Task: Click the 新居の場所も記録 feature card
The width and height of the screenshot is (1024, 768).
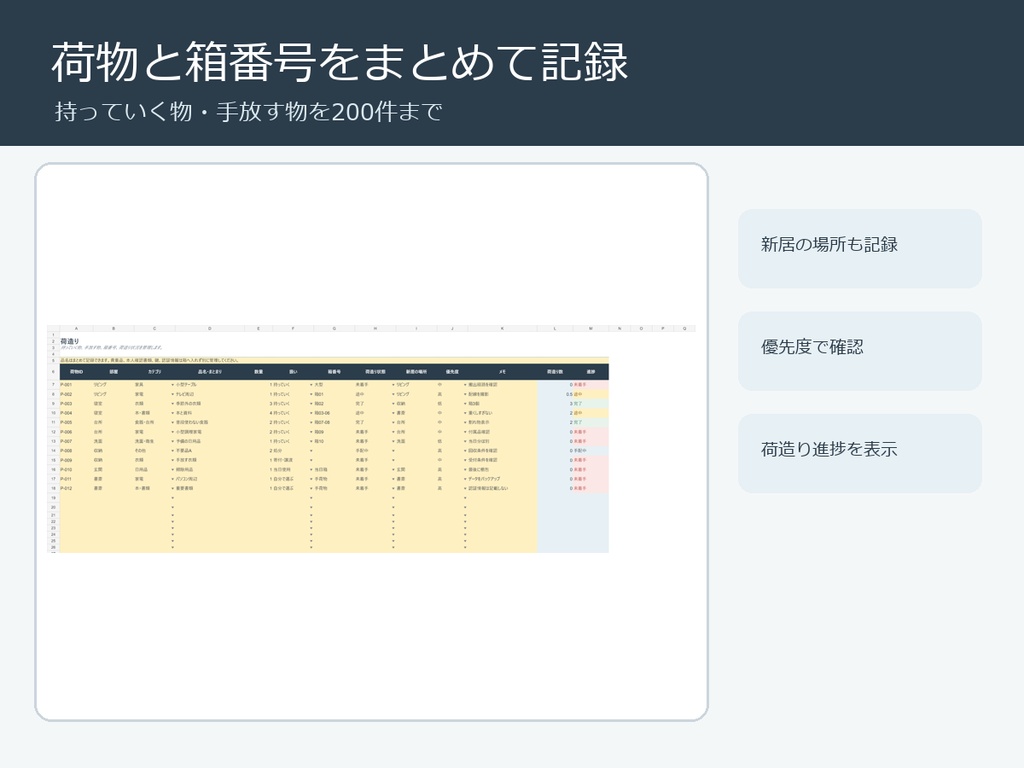Action: (x=859, y=248)
